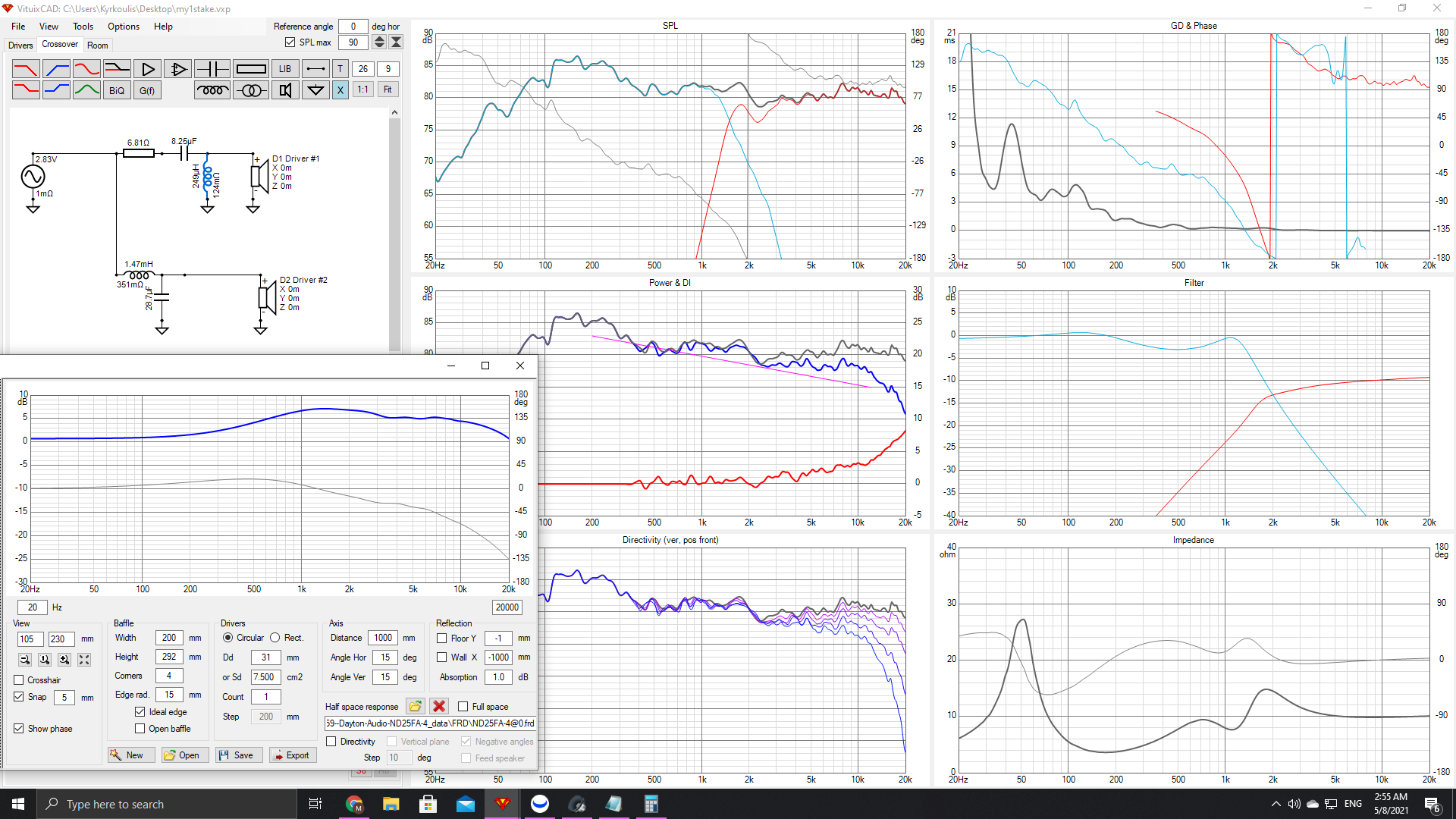Open the View menu
The image size is (1456, 819).
(49, 27)
